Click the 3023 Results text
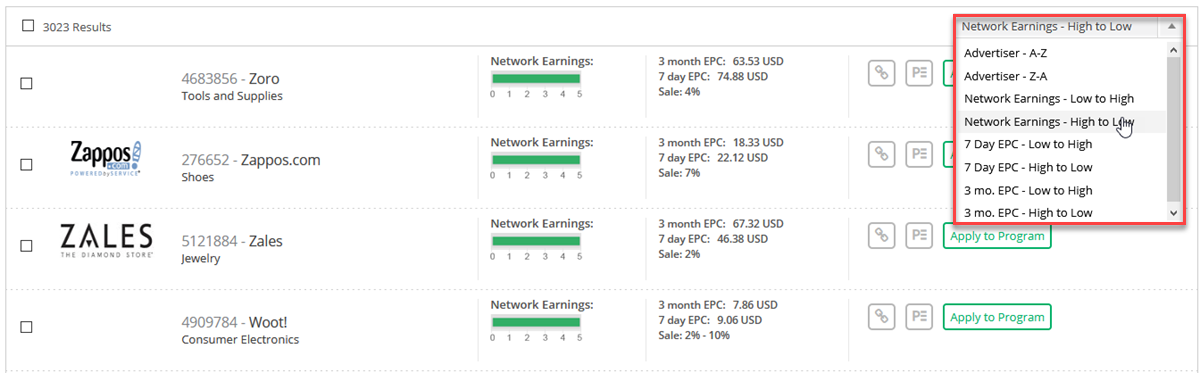This screenshot has width=1200, height=373. click(x=77, y=27)
